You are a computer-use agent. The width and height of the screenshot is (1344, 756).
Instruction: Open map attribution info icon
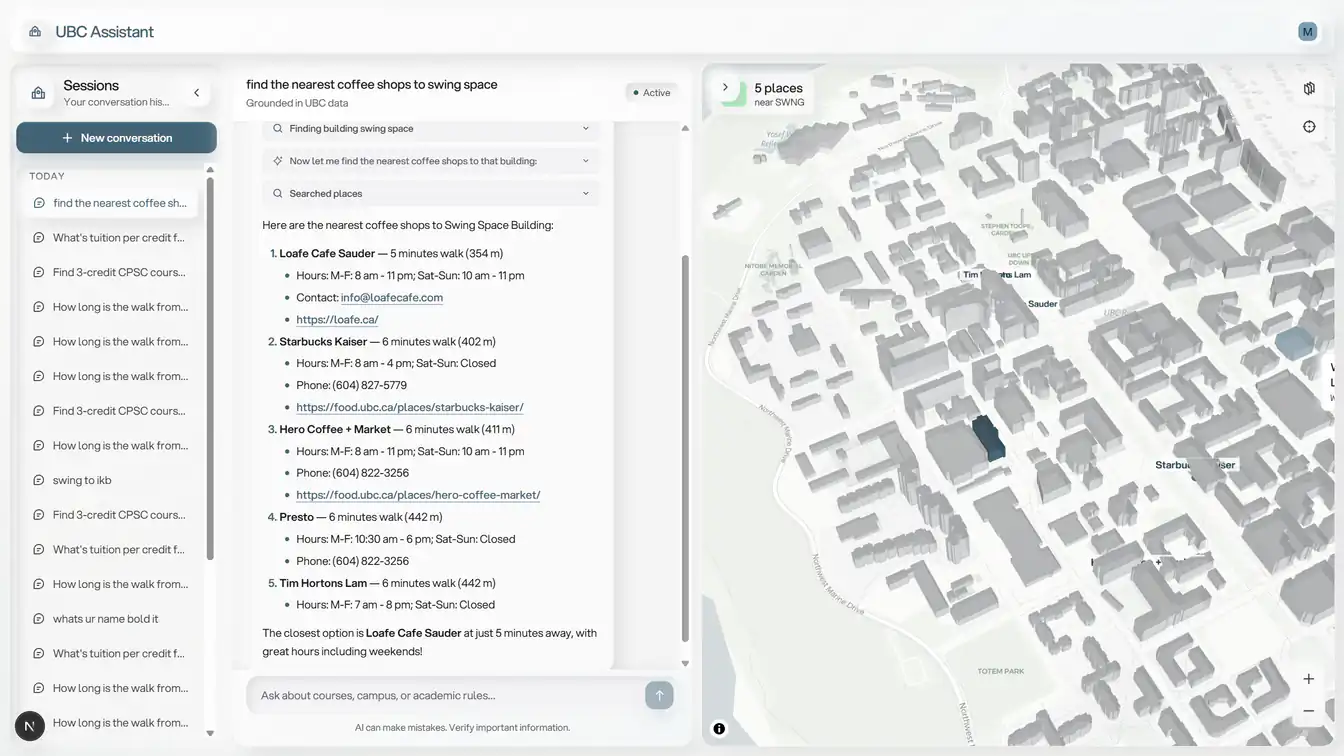pos(719,729)
